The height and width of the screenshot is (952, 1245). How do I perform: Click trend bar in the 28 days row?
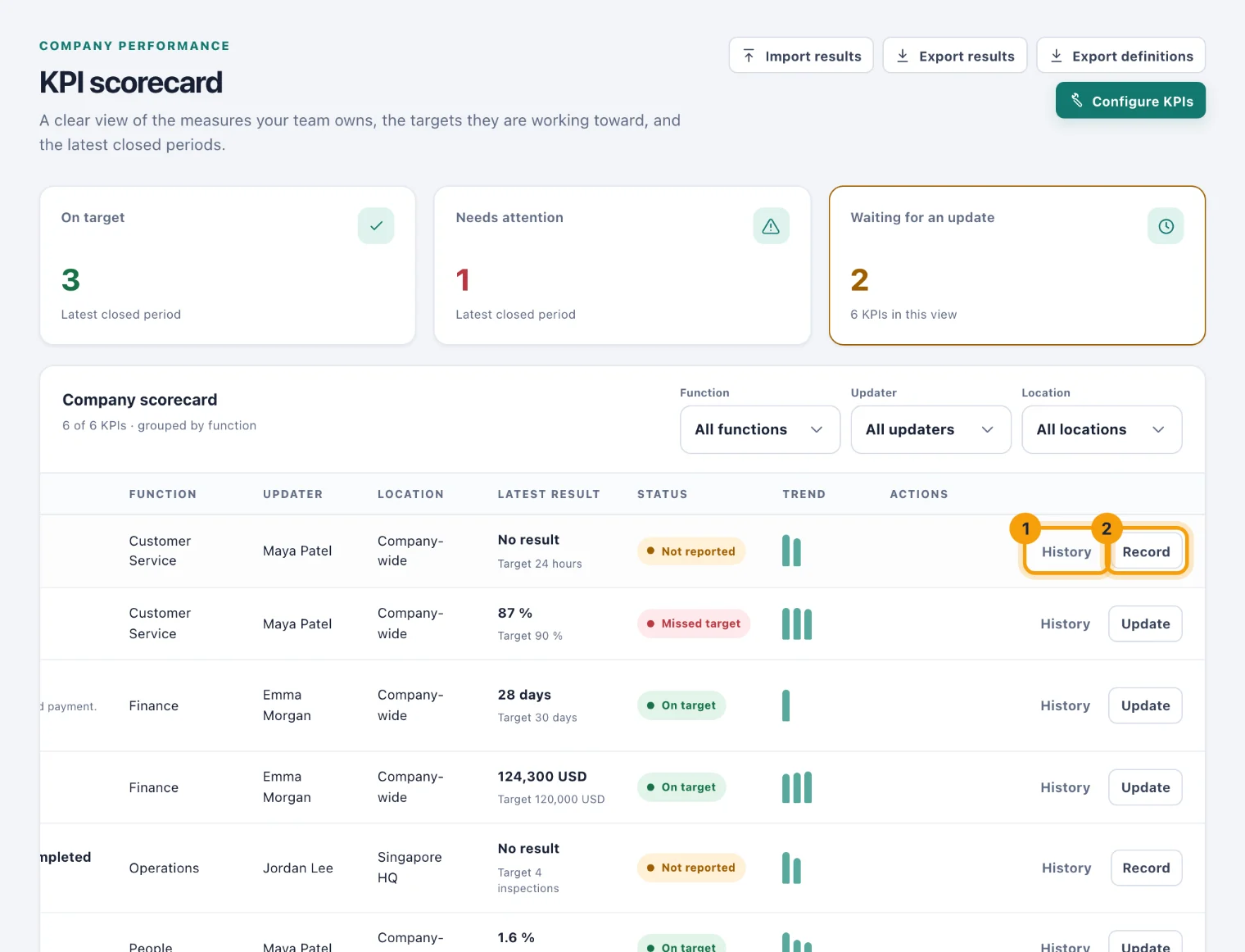coord(786,705)
